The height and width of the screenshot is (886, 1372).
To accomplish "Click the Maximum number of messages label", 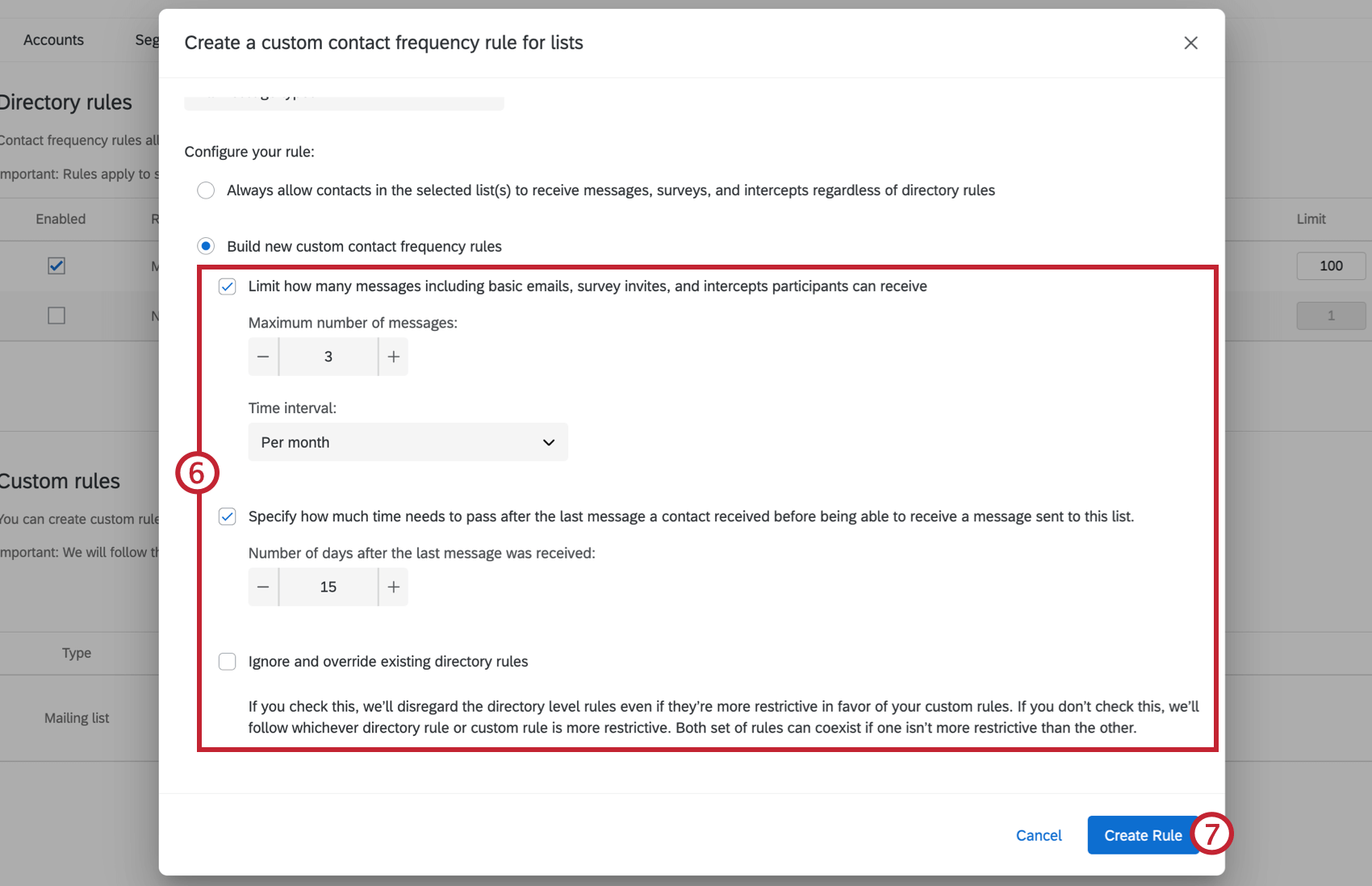I will tap(353, 323).
